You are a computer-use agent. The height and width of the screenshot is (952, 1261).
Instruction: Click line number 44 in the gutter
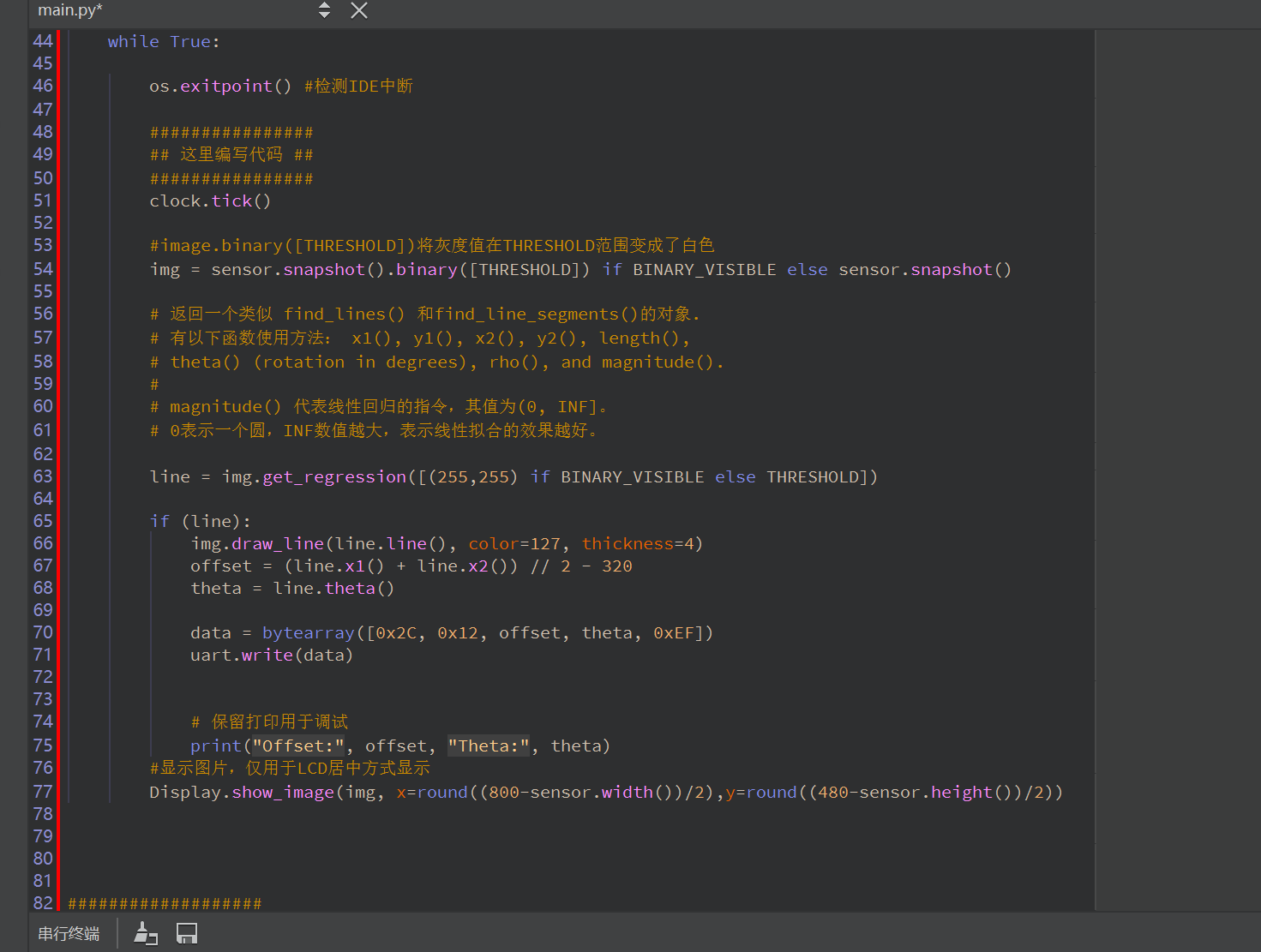tap(43, 41)
